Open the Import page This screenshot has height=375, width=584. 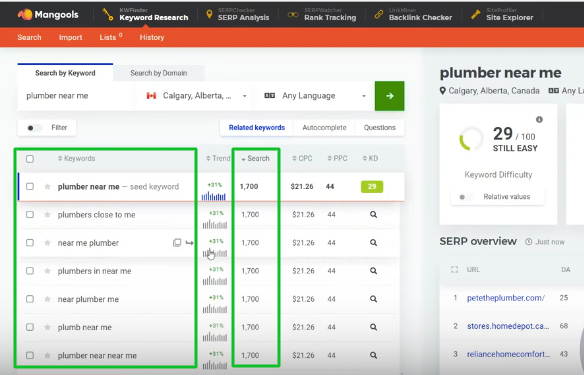(70, 37)
